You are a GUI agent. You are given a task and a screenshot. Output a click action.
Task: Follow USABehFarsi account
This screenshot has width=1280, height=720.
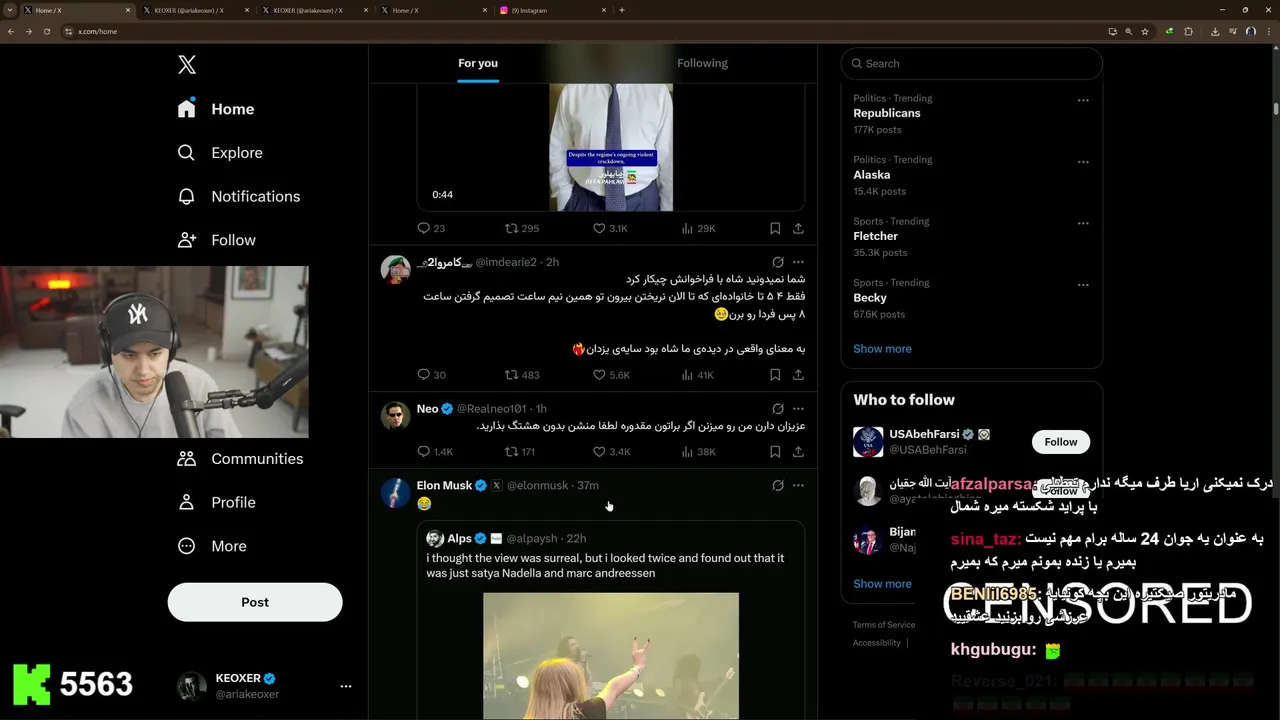point(1061,442)
